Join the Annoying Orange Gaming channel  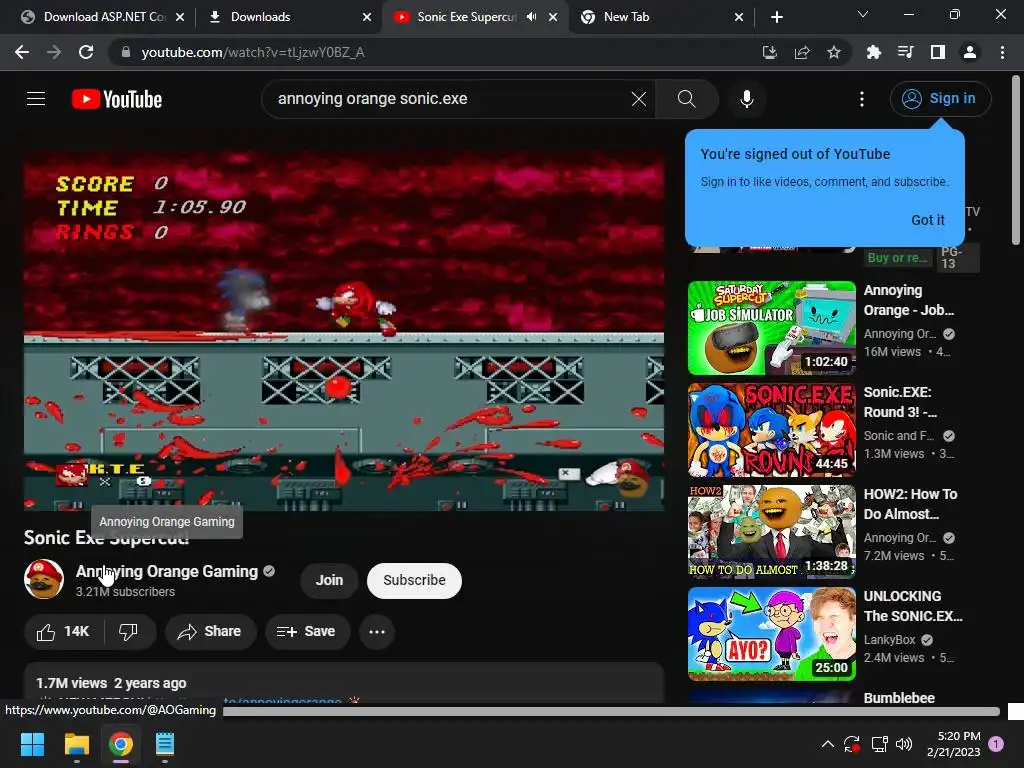[x=329, y=580]
